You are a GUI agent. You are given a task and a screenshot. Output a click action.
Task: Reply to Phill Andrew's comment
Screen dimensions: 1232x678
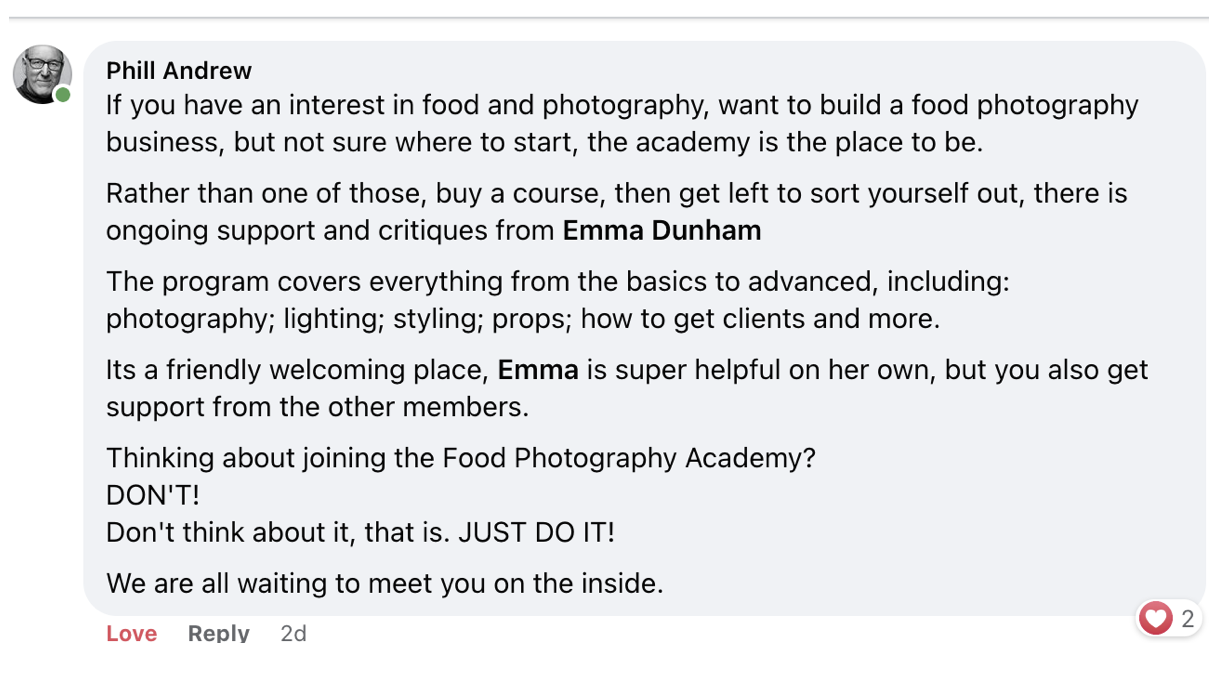click(x=218, y=633)
